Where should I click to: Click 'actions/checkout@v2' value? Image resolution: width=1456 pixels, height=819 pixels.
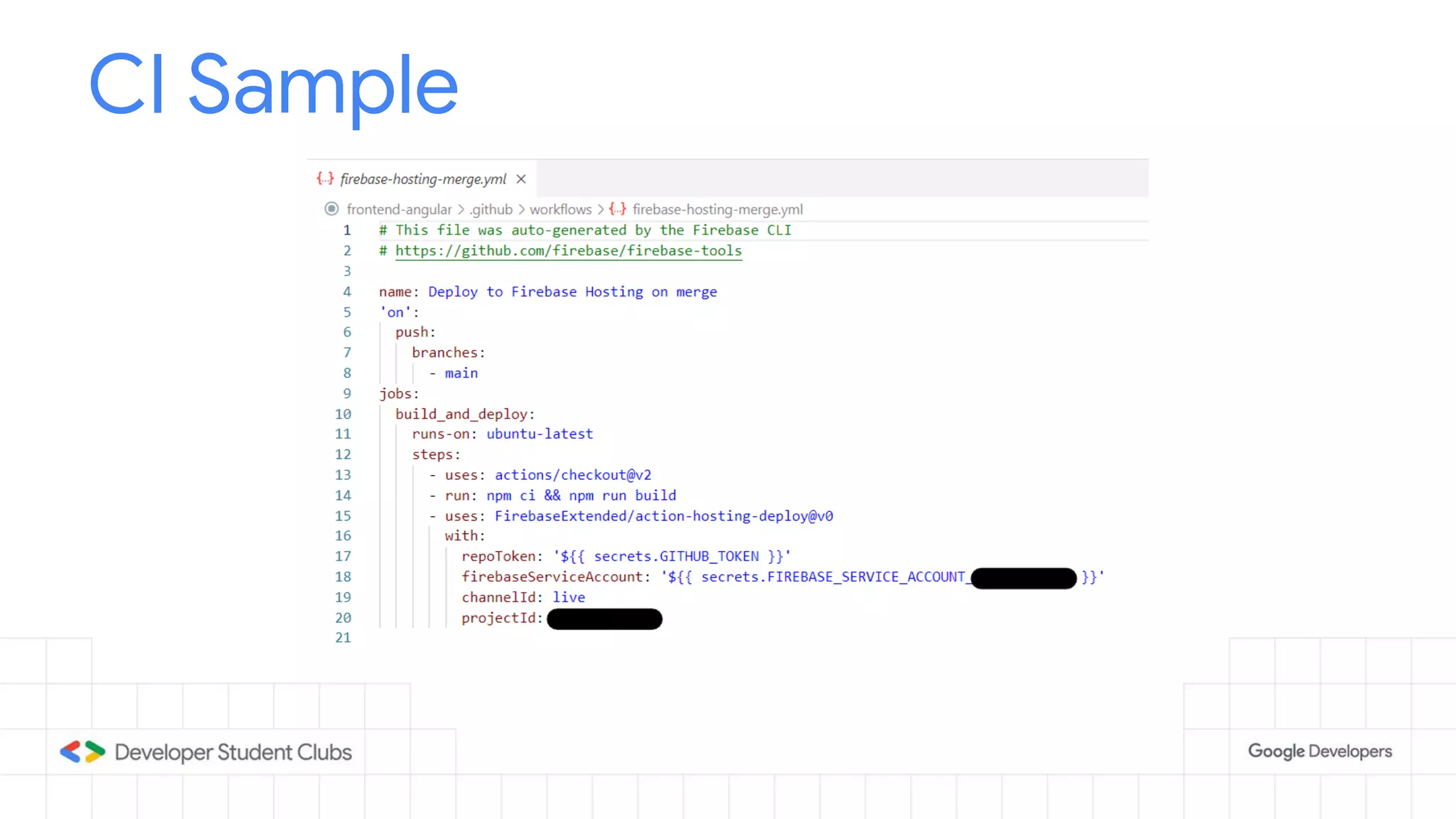(x=573, y=475)
